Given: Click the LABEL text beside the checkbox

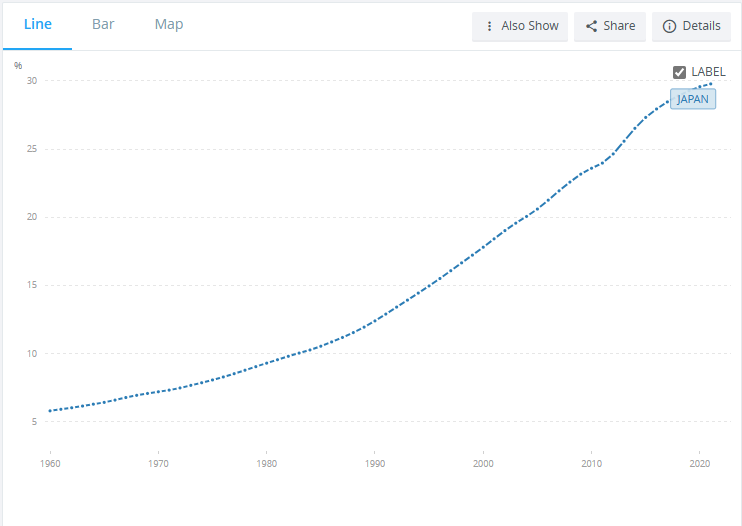Looking at the screenshot, I should click(x=708, y=72).
